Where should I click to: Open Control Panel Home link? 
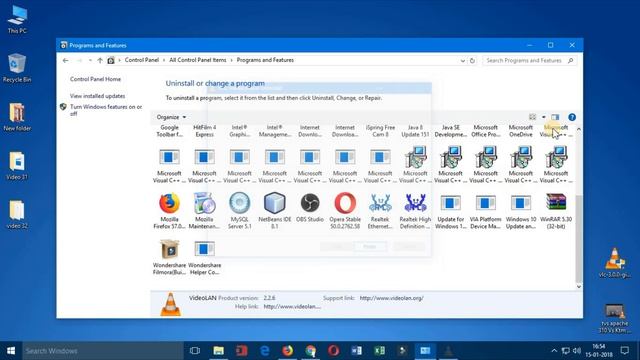tap(95, 79)
